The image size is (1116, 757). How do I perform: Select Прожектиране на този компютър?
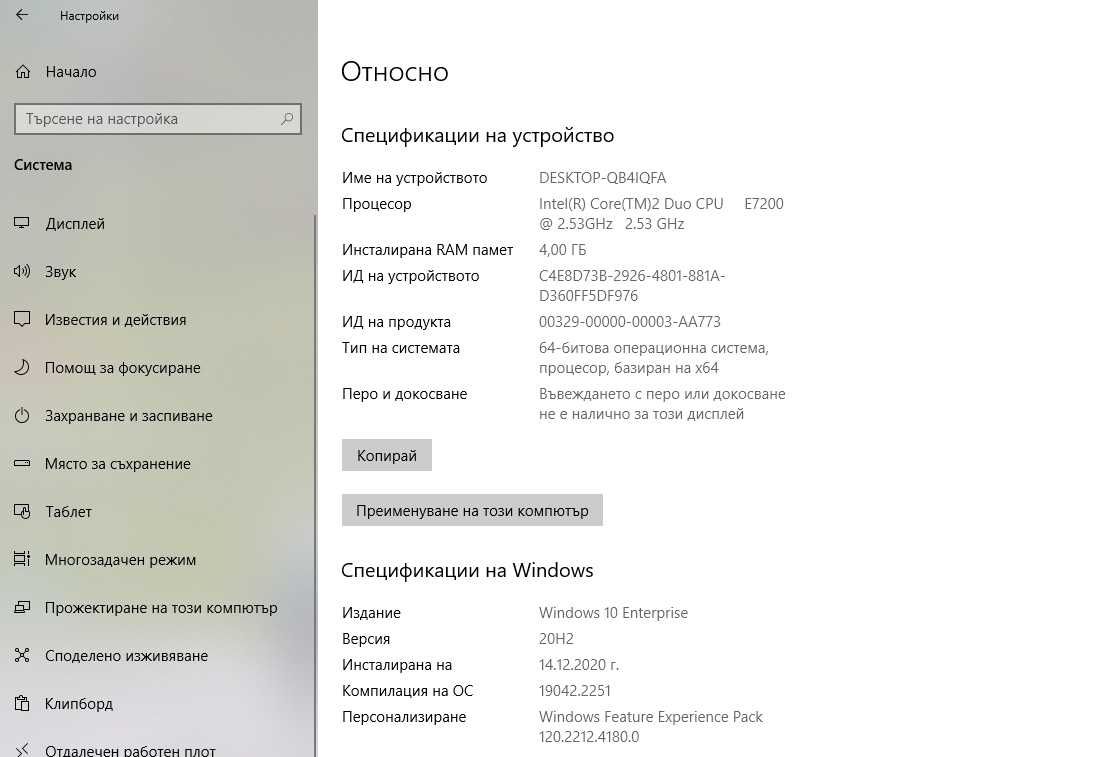pos(157,608)
